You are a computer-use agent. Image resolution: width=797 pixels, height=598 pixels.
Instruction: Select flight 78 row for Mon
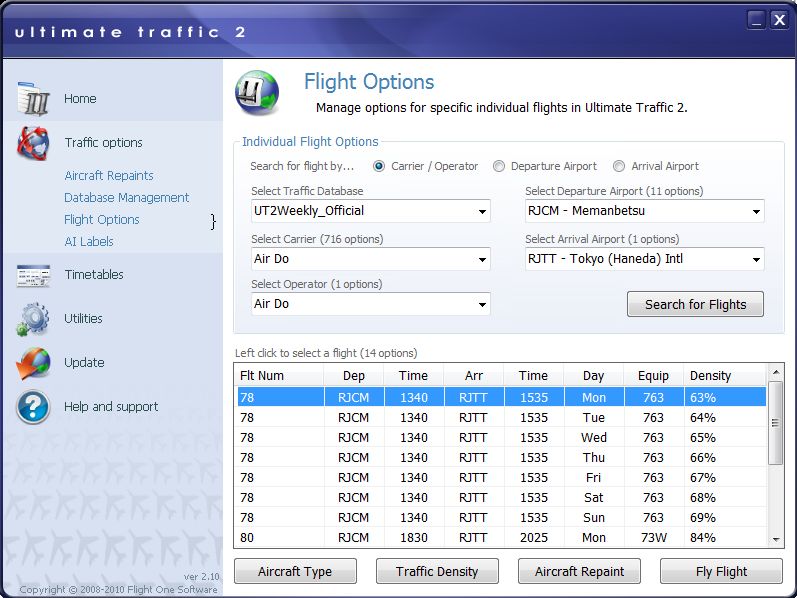pos(502,397)
